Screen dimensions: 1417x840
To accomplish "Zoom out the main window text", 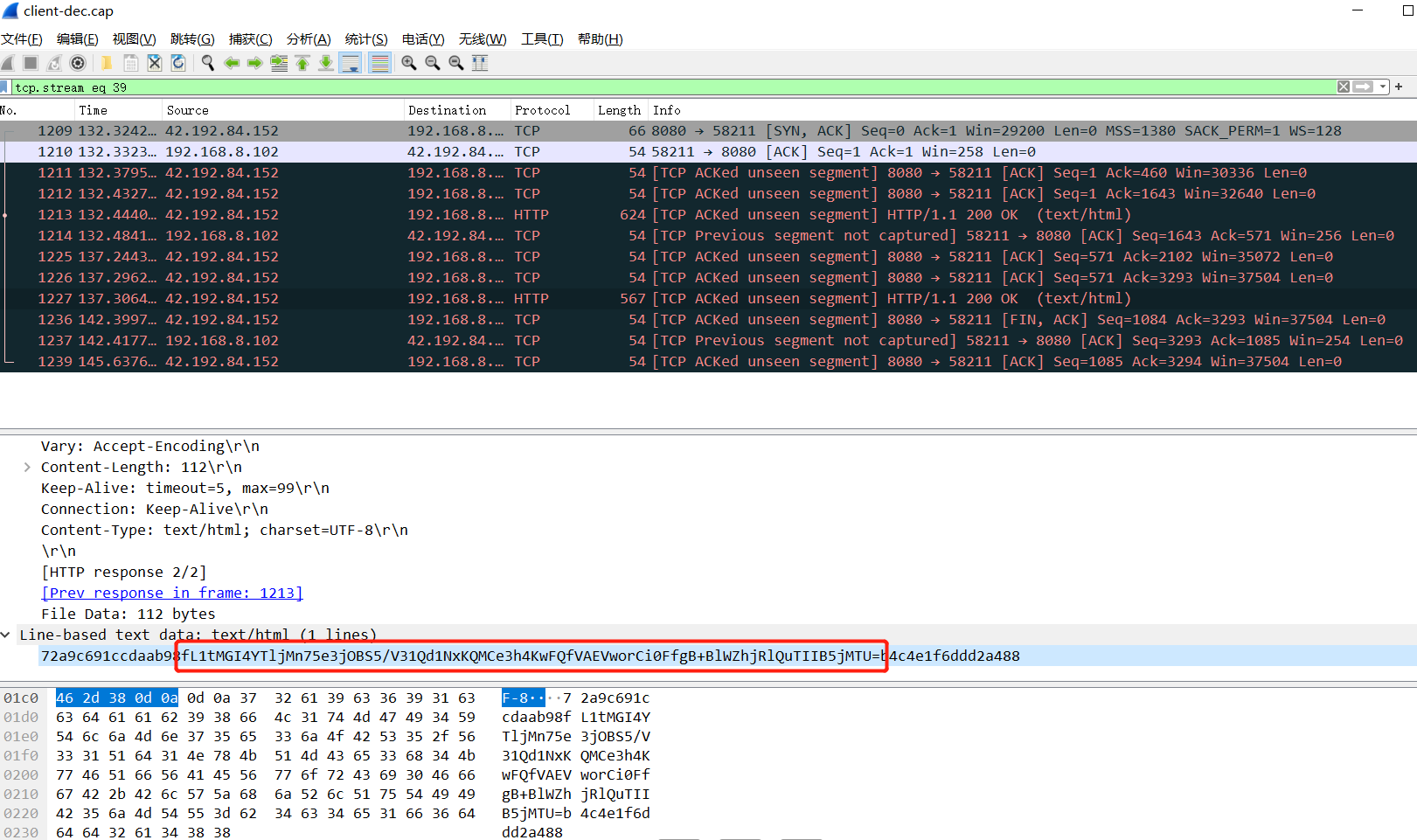I will (433, 63).
